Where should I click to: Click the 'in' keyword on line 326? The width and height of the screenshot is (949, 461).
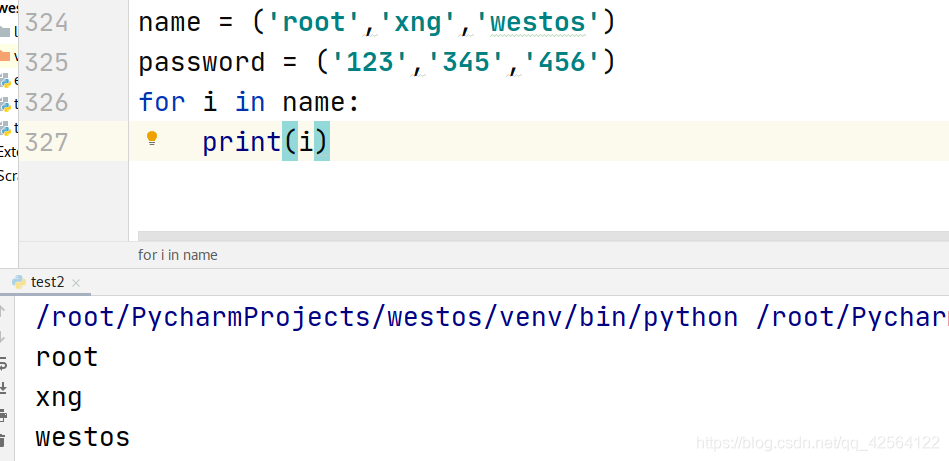250,102
